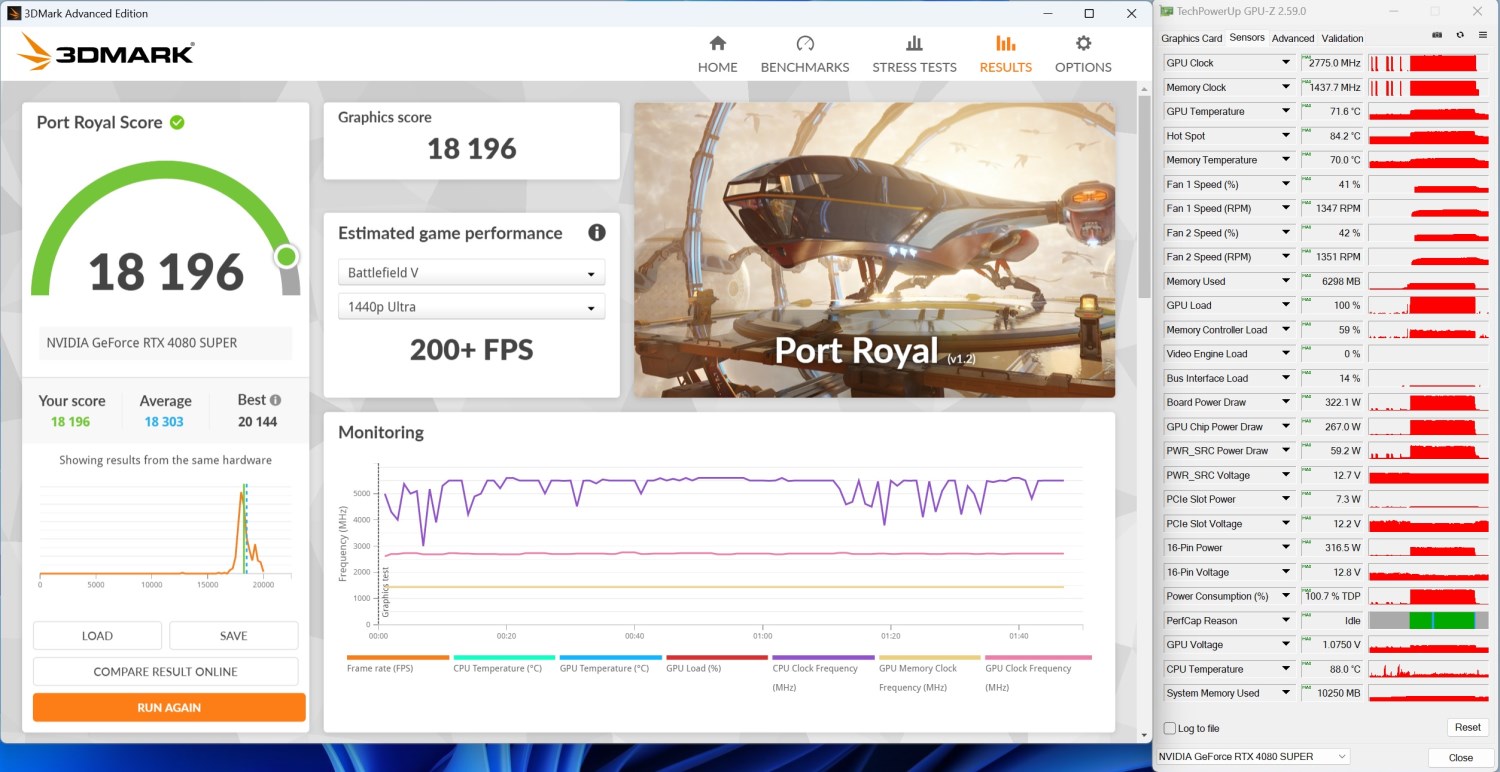Click COMPARE RESULT ONLINE button
Viewport: 1500px width, 772px height.
[166, 672]
